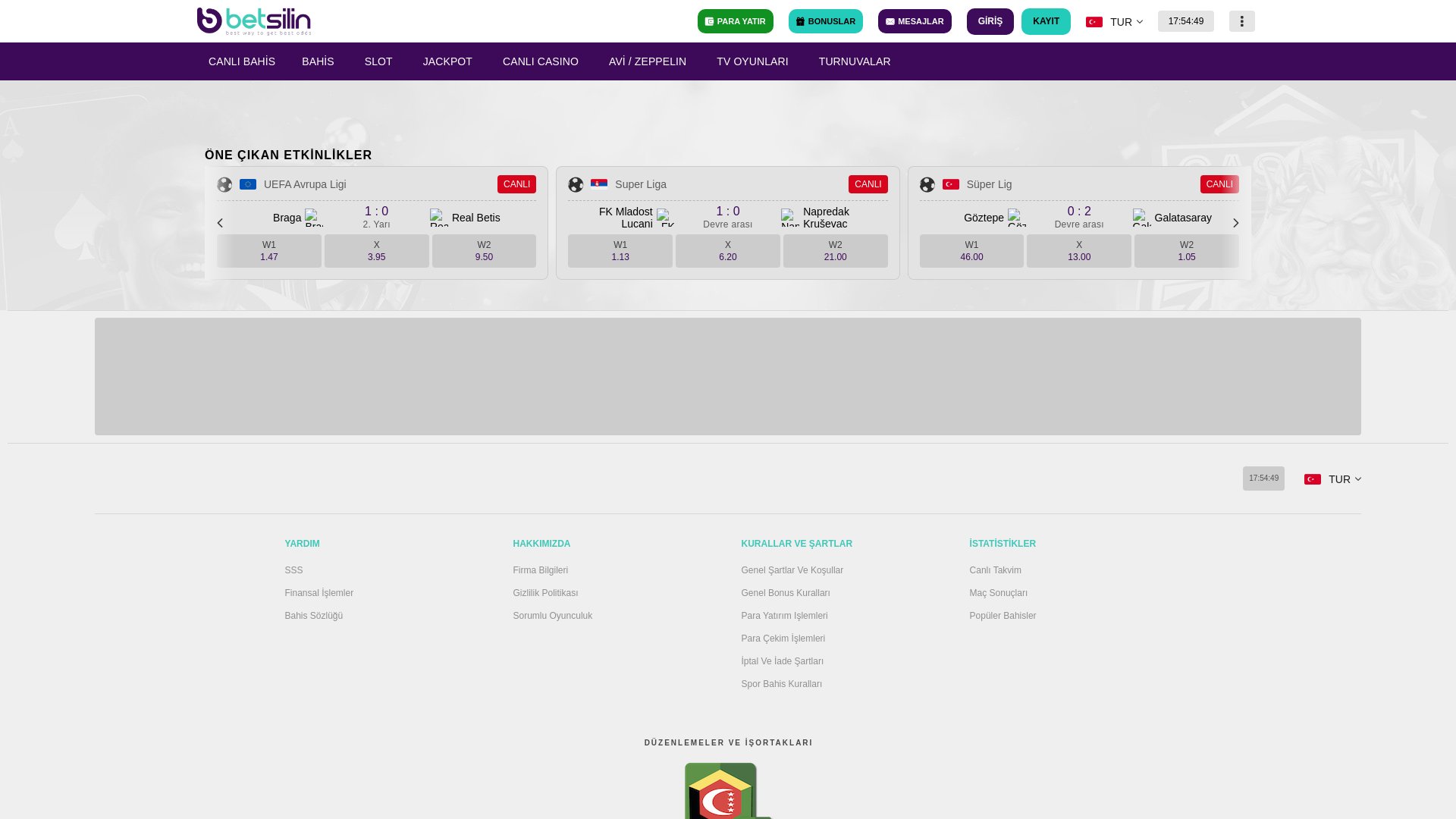
Task: Click soccer ball icon in Süper Lig card
Action: point(927,184)
